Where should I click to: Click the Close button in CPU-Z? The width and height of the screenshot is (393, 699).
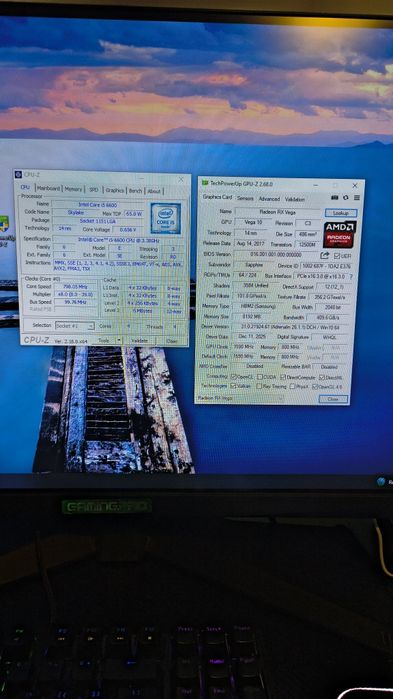pos(172,341)
